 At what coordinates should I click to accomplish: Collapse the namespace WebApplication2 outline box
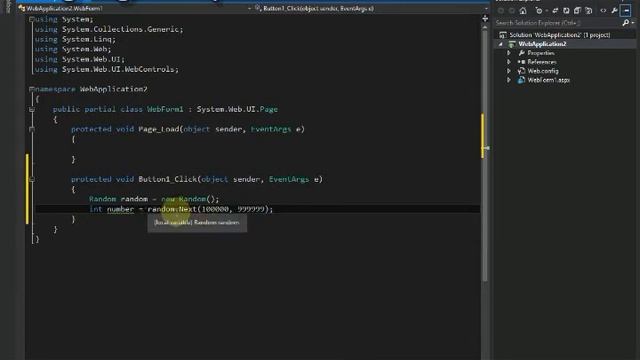coord(32,89)
